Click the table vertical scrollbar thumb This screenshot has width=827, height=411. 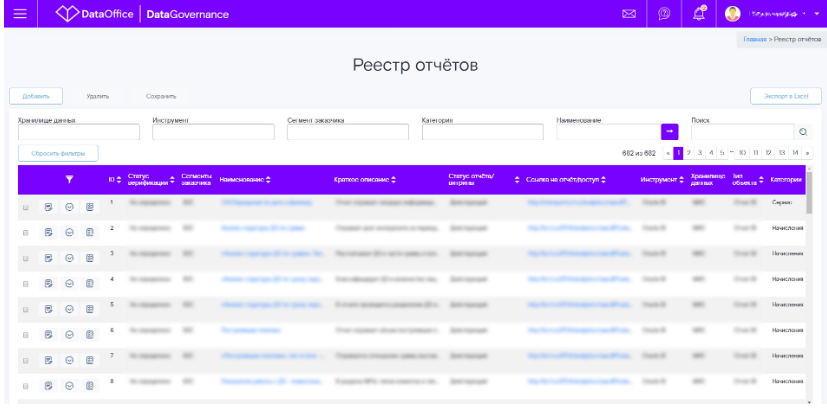(x=809, y=193)
